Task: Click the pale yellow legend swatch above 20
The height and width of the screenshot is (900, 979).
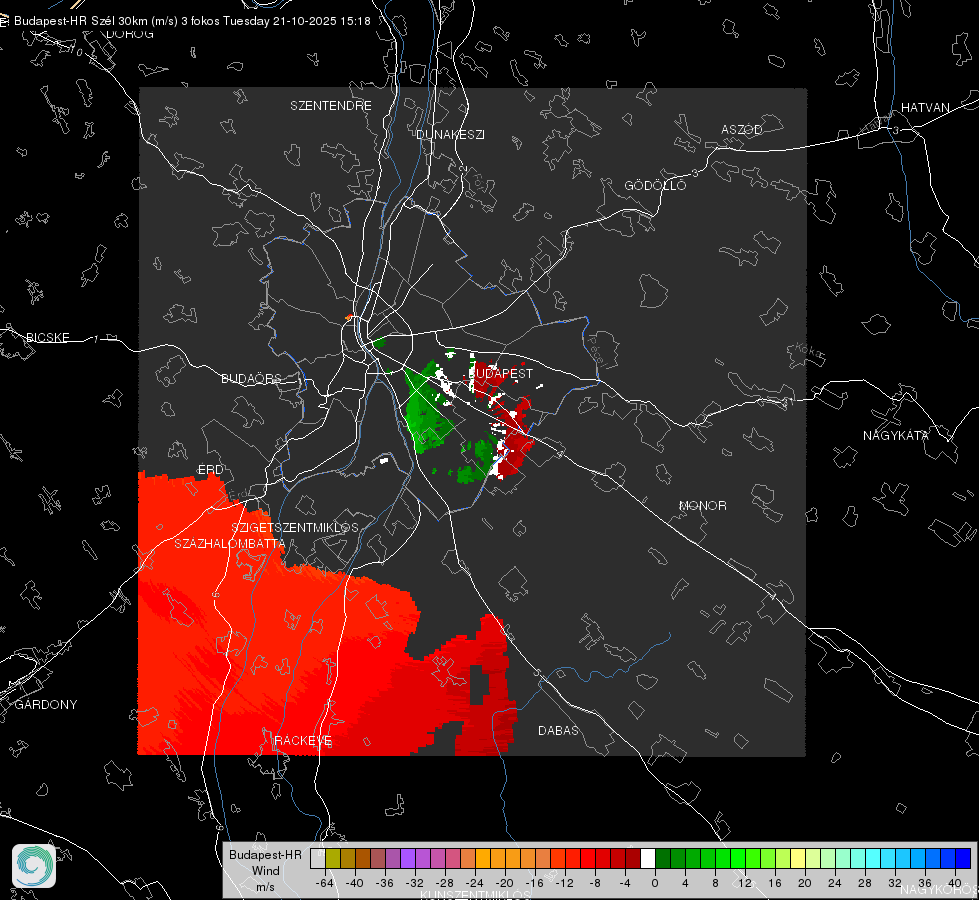Action: (798, 858)
